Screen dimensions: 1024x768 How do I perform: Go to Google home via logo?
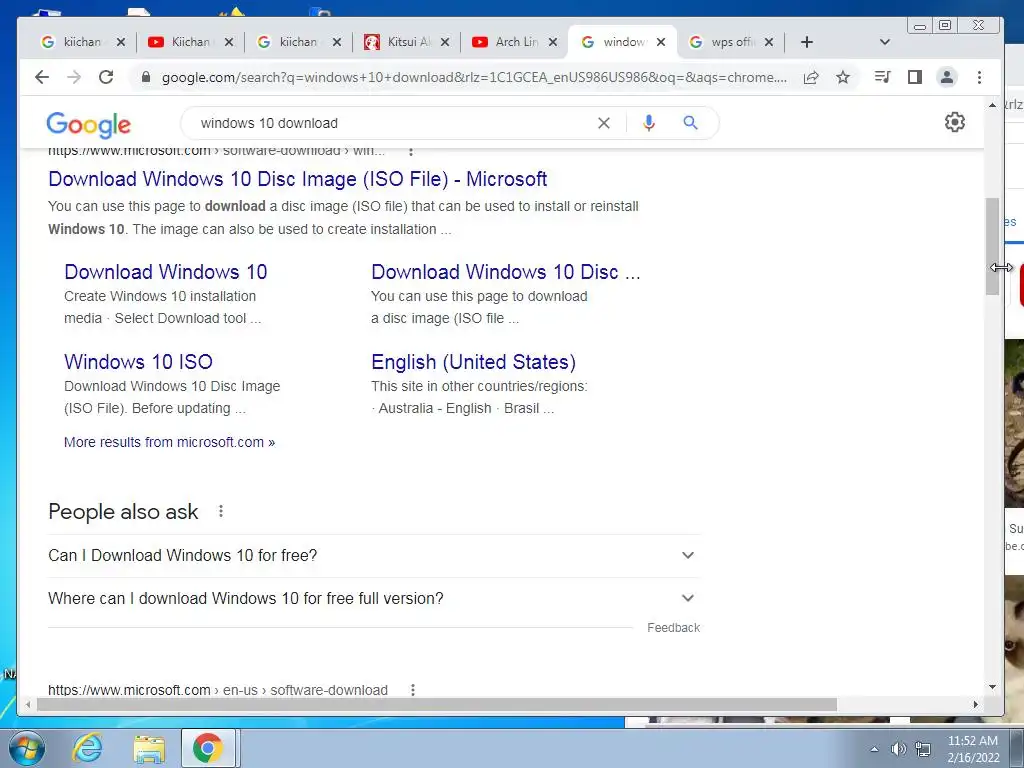[x=88, y=124]
